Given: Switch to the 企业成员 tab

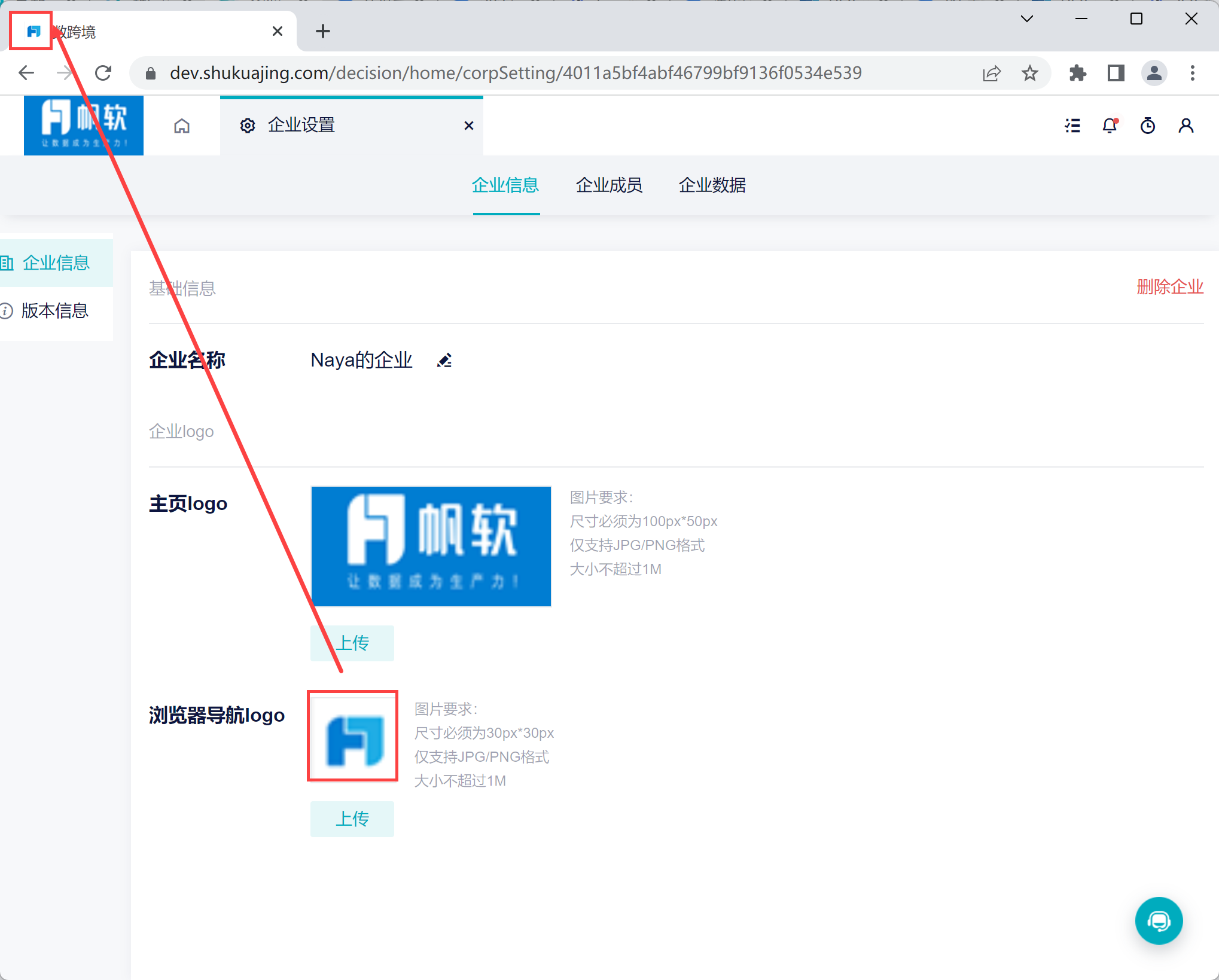Looking at the screenshot, I should tap(609, 185).
